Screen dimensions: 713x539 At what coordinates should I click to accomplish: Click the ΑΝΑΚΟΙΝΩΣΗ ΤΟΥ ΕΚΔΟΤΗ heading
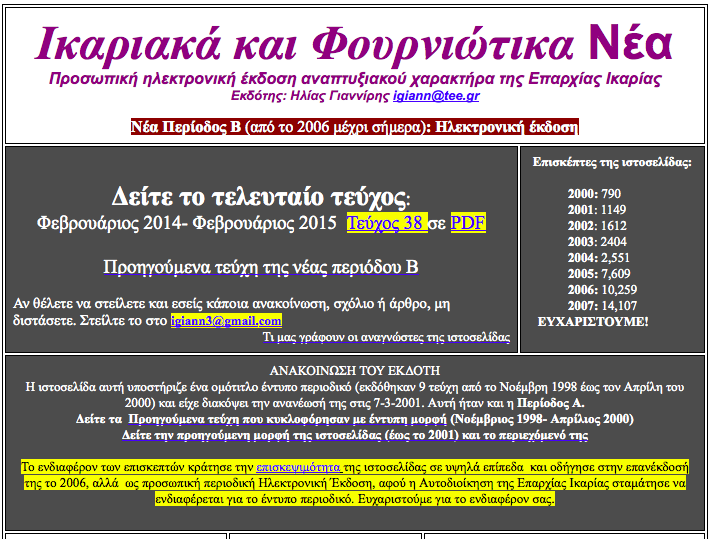click(x=355, y=371)
